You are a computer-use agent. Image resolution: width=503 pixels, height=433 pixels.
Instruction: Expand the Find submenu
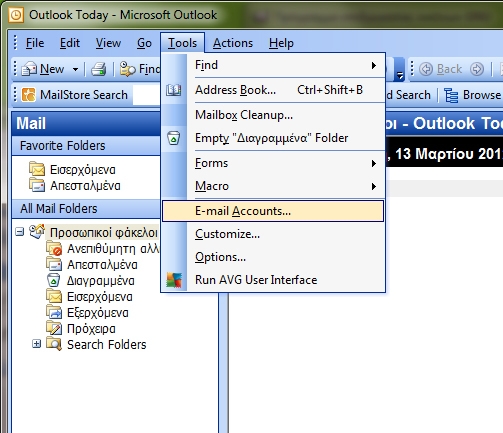[x=374, y=65]
